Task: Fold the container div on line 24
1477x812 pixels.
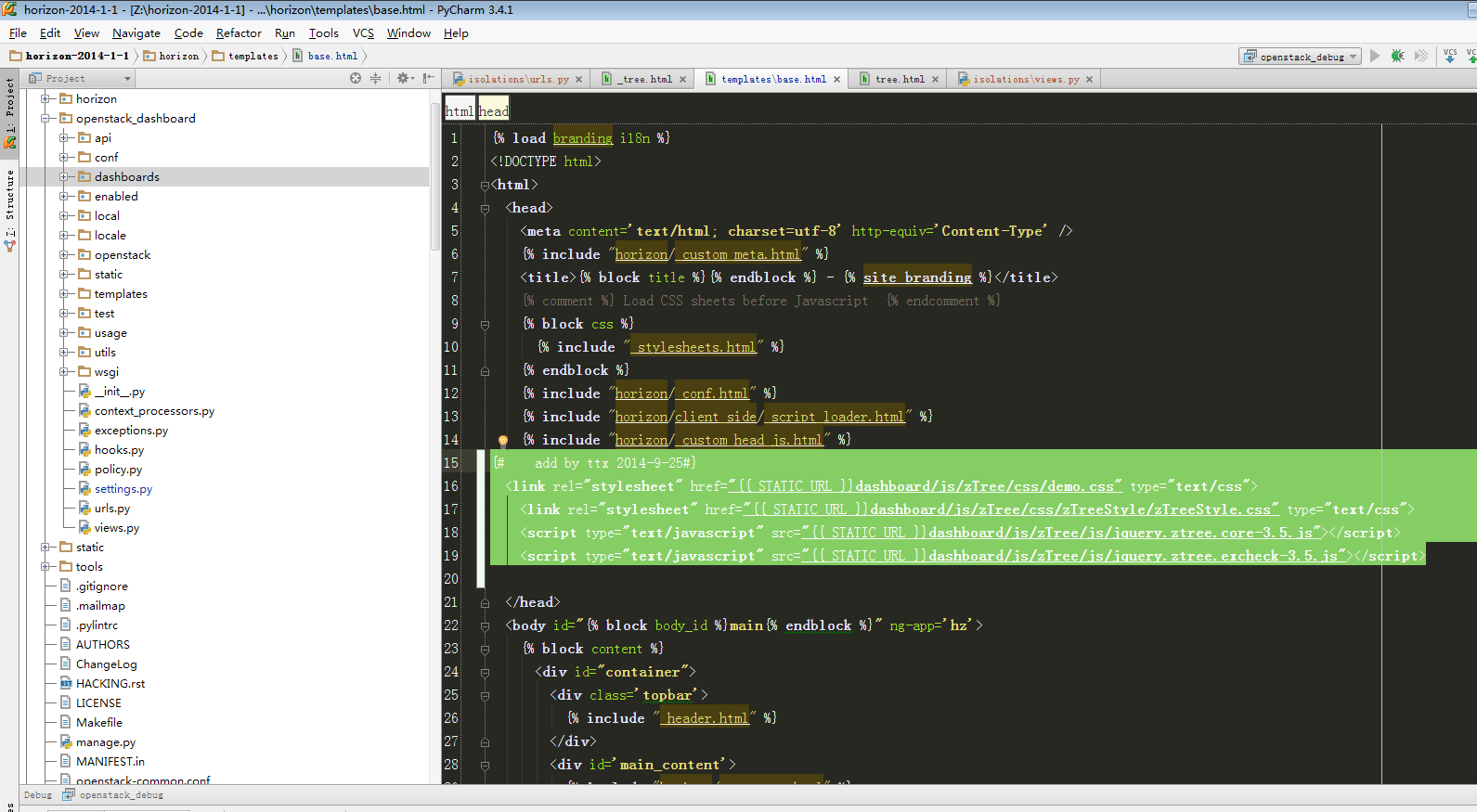Action: [x=485, y=673]
